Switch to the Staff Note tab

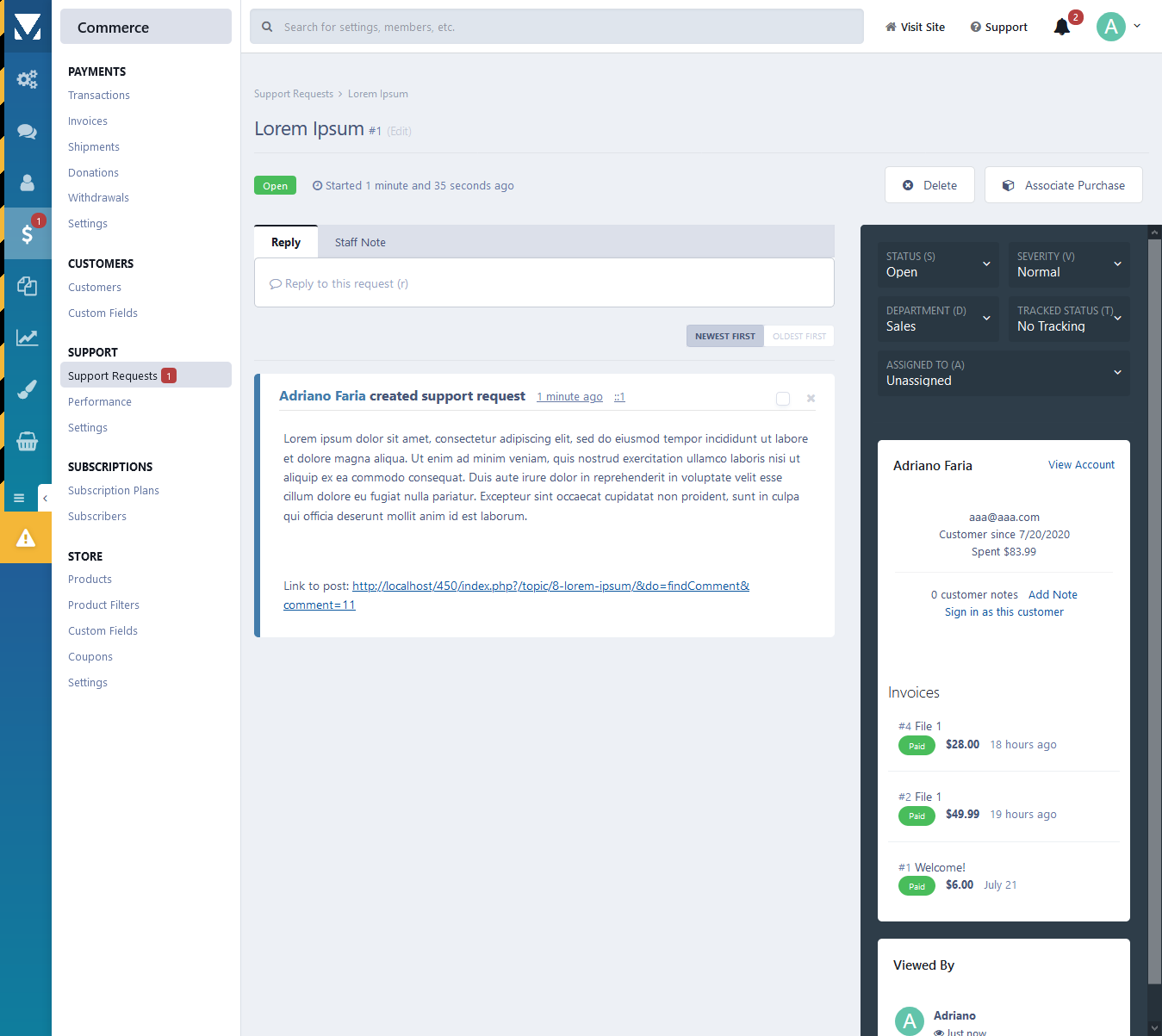(360, 242)
